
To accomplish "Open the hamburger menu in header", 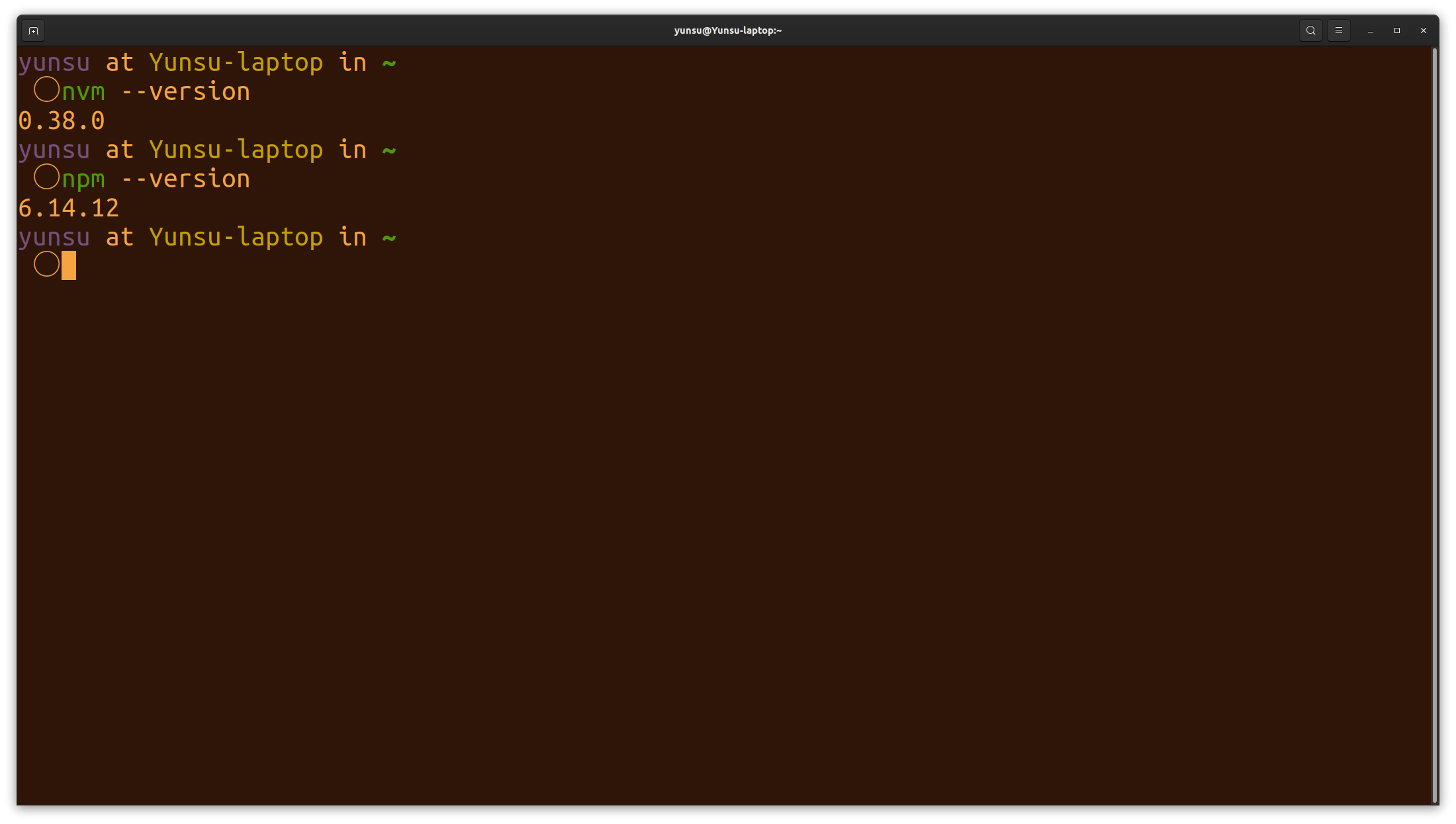I will (1338, 30).
